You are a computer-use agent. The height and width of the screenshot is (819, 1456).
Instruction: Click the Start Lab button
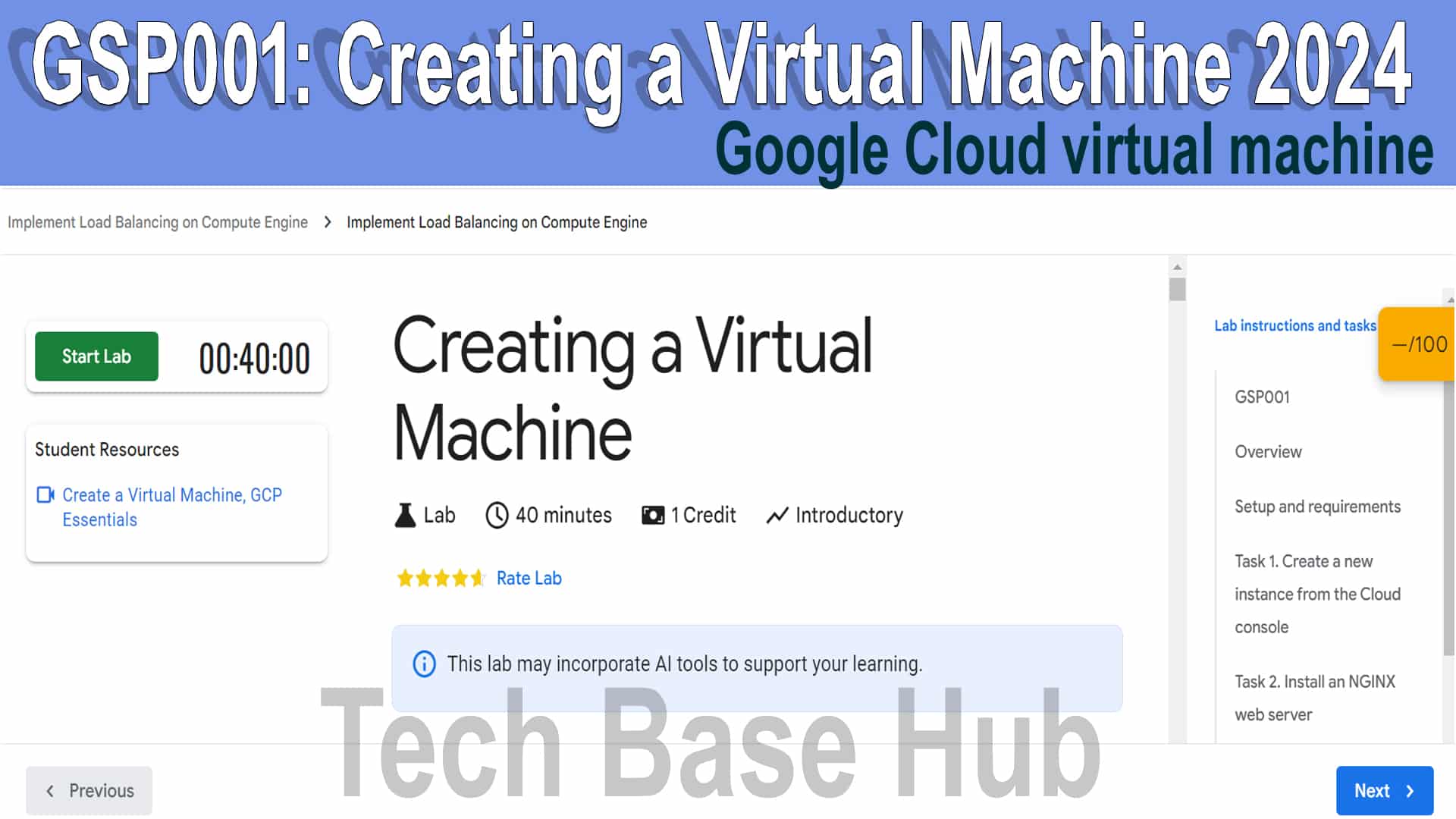click(x=96, y=356)
